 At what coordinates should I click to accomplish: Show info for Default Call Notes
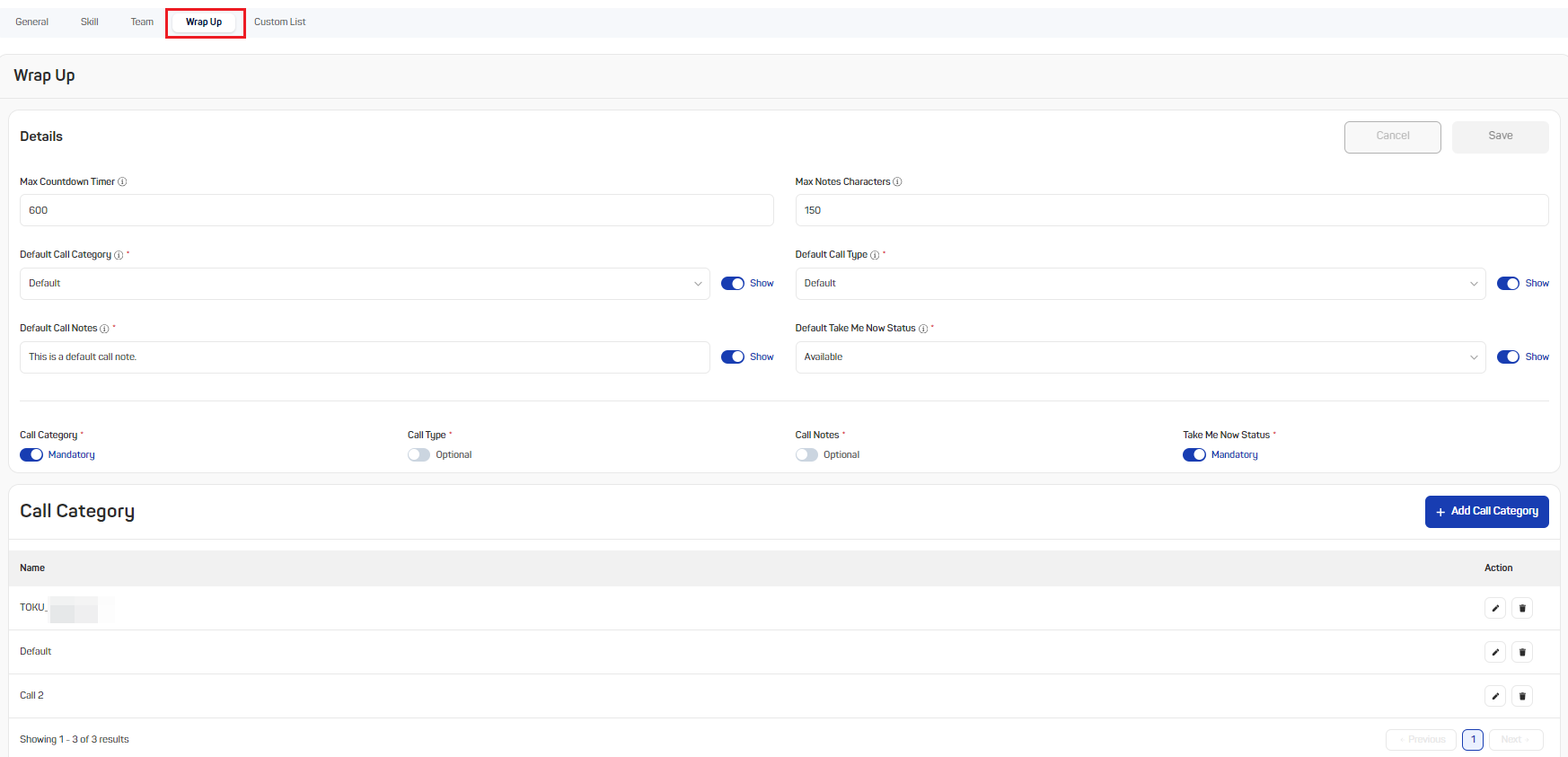pos(104,329)
